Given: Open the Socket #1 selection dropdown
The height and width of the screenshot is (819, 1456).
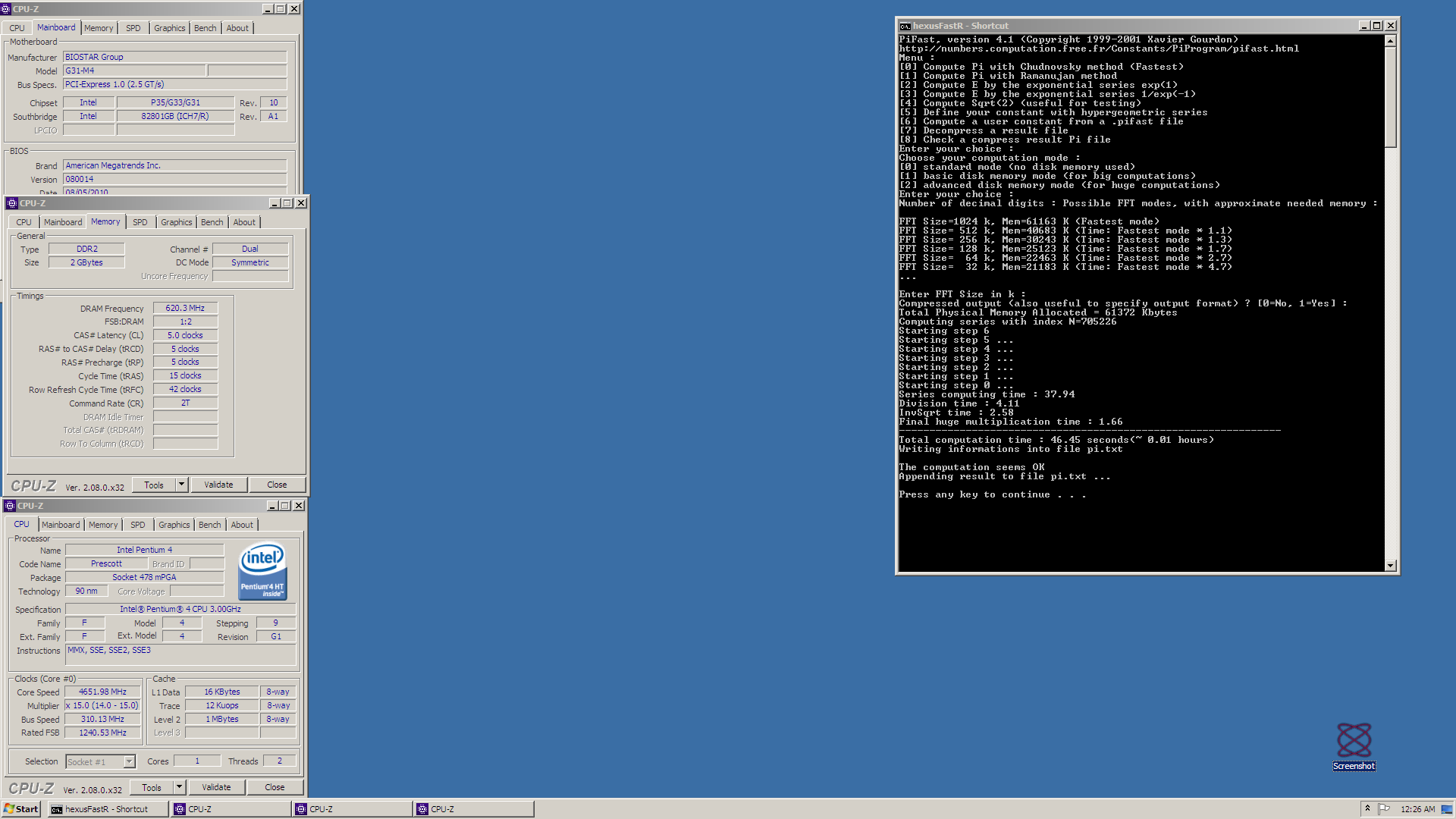Looking at the screenshot, I should point(129,761).
